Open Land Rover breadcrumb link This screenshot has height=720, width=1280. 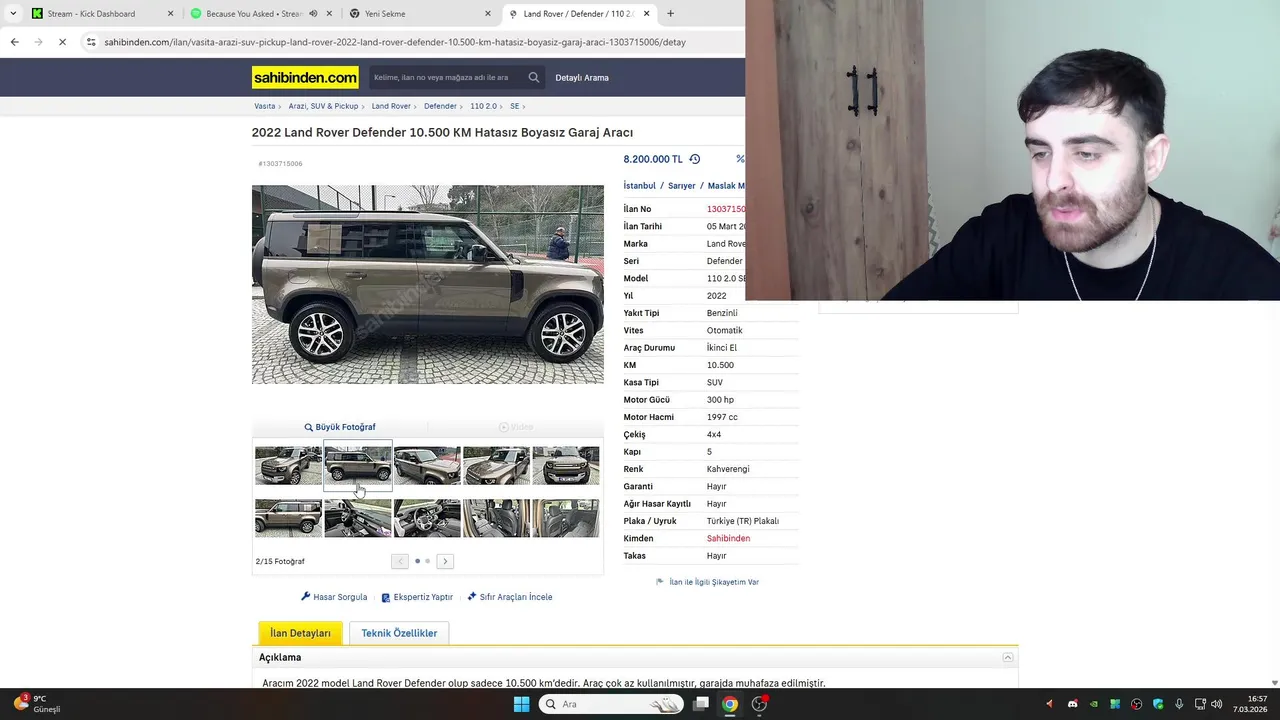point(391,106)
